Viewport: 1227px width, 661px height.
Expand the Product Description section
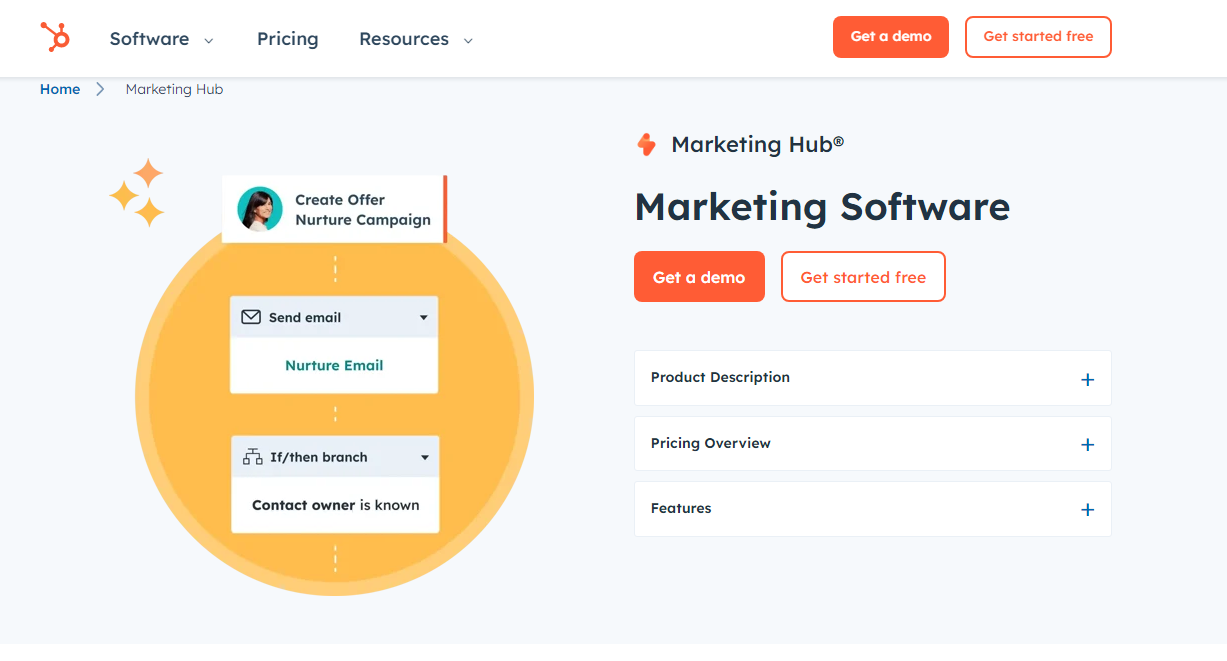click(x=873, y=378)
